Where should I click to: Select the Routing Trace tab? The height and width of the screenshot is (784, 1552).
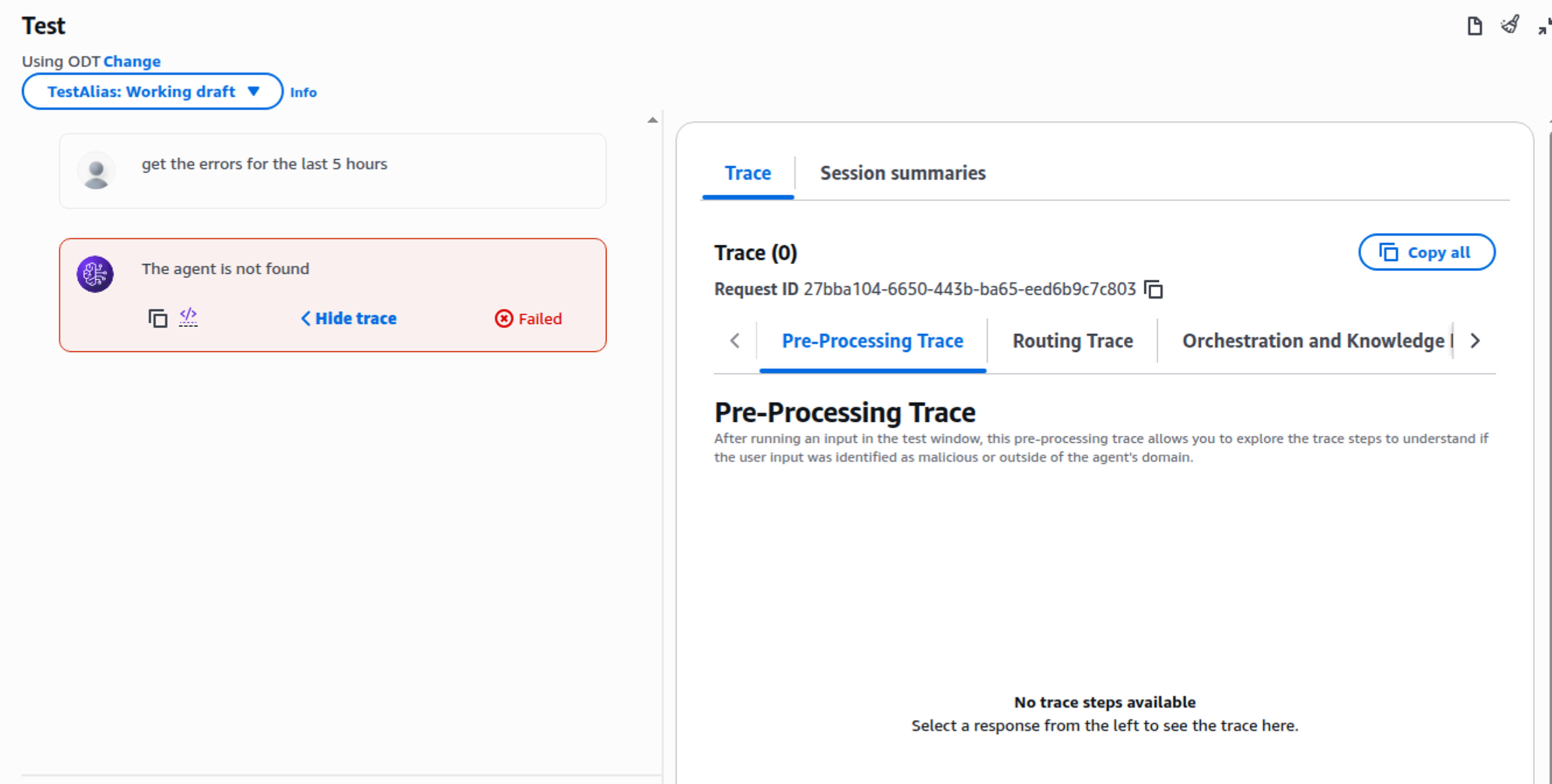point(1072,341)
